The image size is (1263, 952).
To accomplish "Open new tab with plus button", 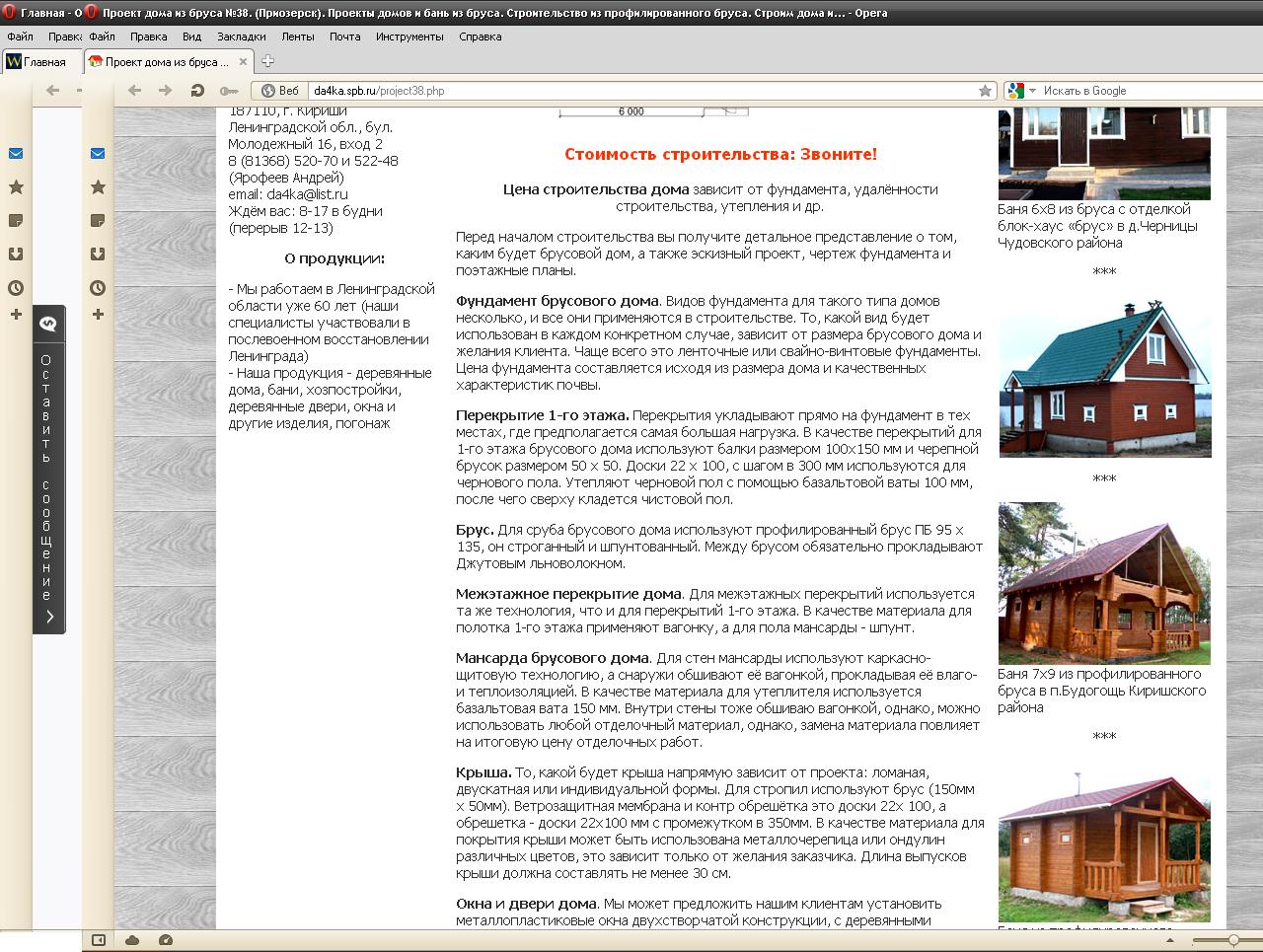I will pyautogui.click(x=267, y=61).
